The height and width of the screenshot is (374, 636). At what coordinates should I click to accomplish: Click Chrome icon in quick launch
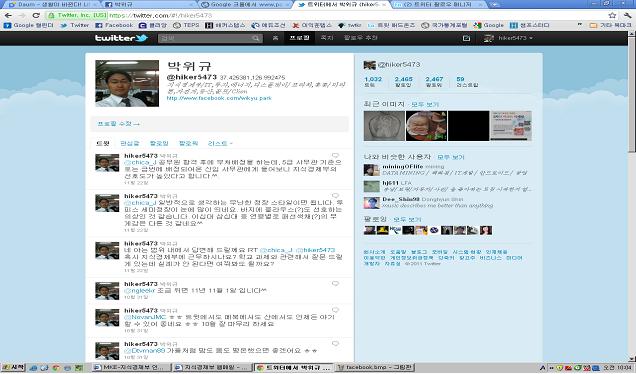coord(56,368)
